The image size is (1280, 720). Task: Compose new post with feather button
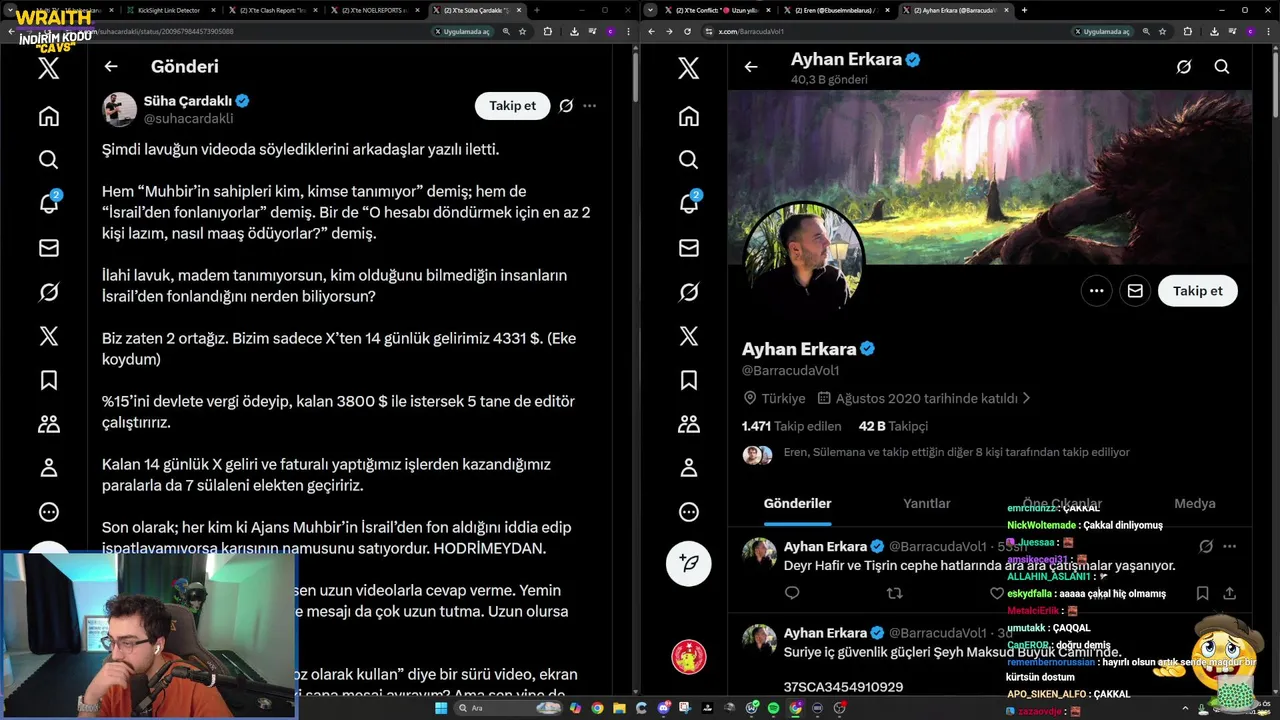688,563
